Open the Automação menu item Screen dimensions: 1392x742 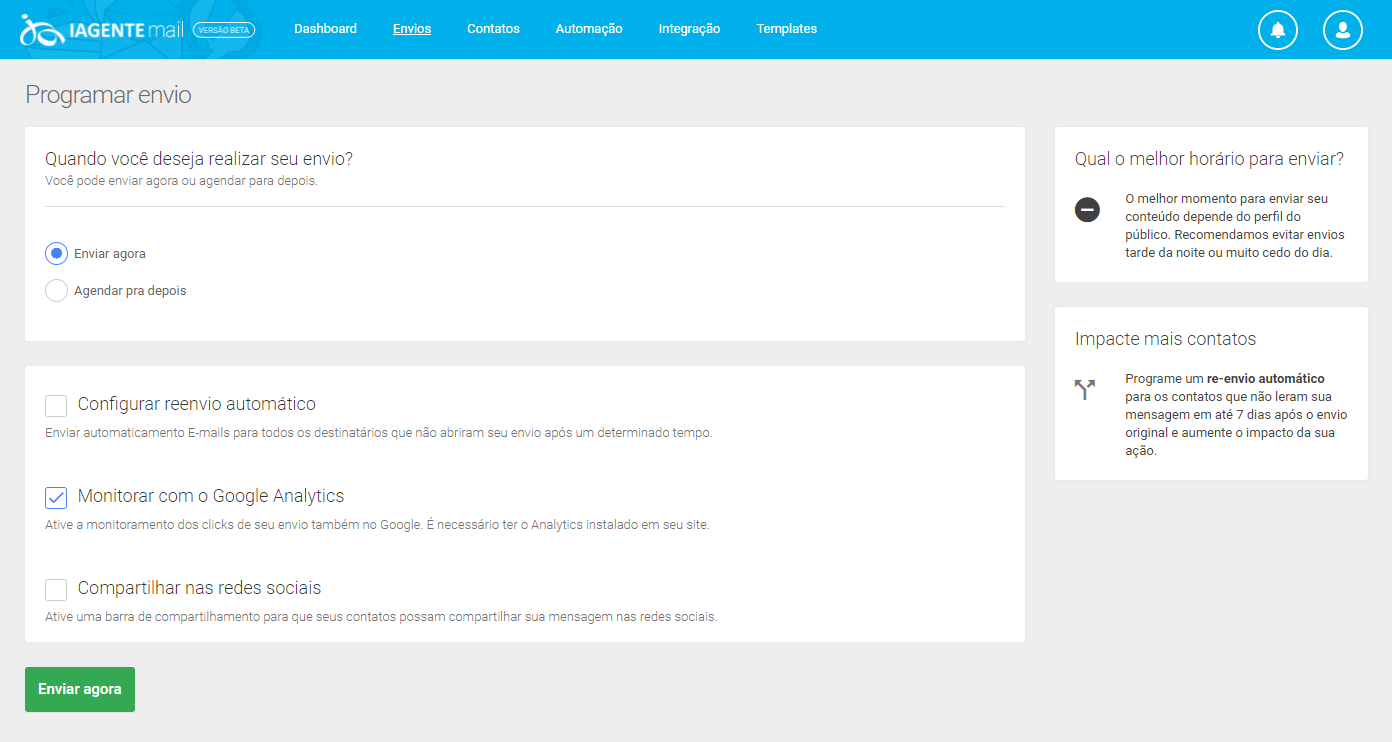pyautogui.click(x=588, y=29)
